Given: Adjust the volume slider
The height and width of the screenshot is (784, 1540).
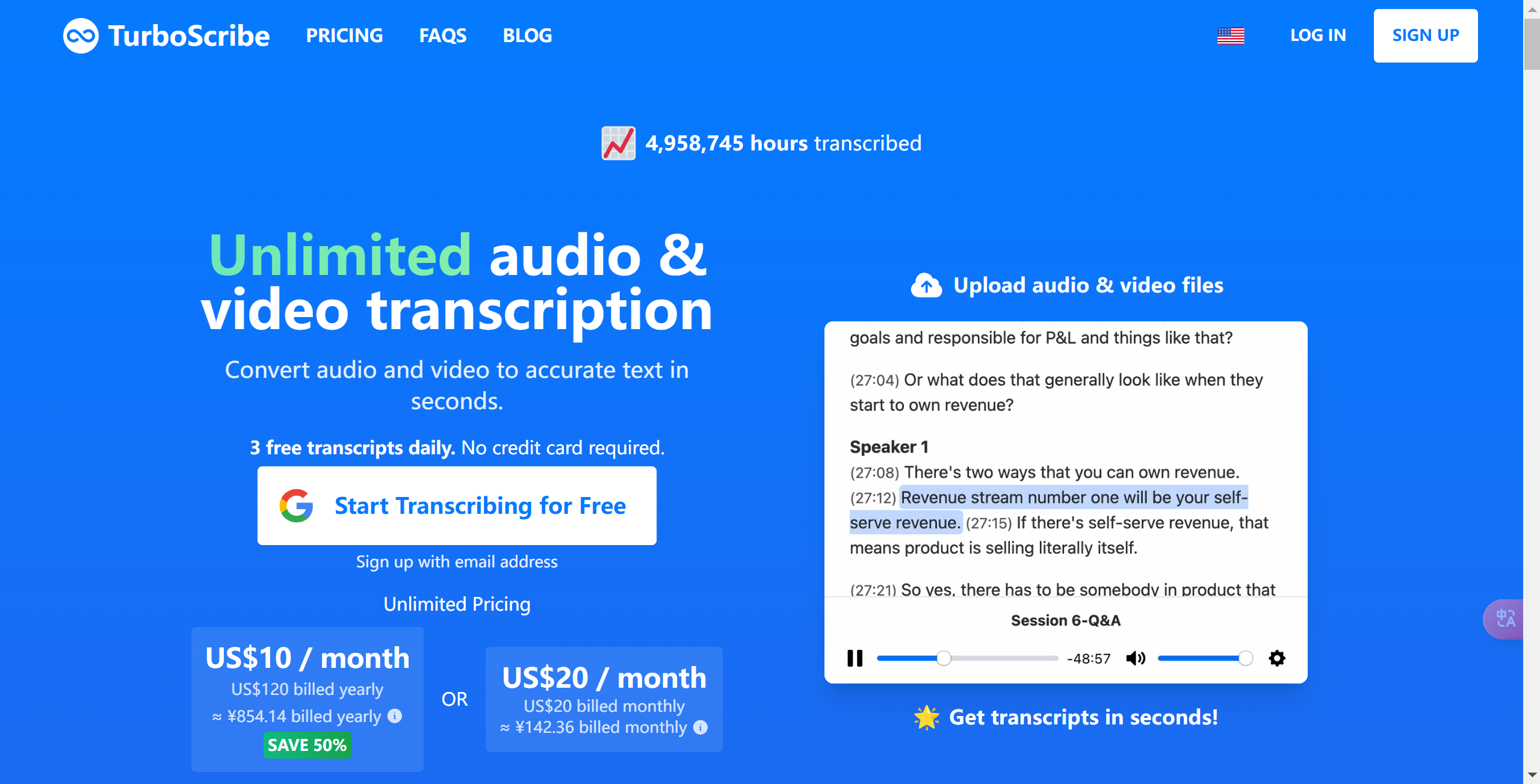Looking at the screenshot, I should (x=1205, y=658).
